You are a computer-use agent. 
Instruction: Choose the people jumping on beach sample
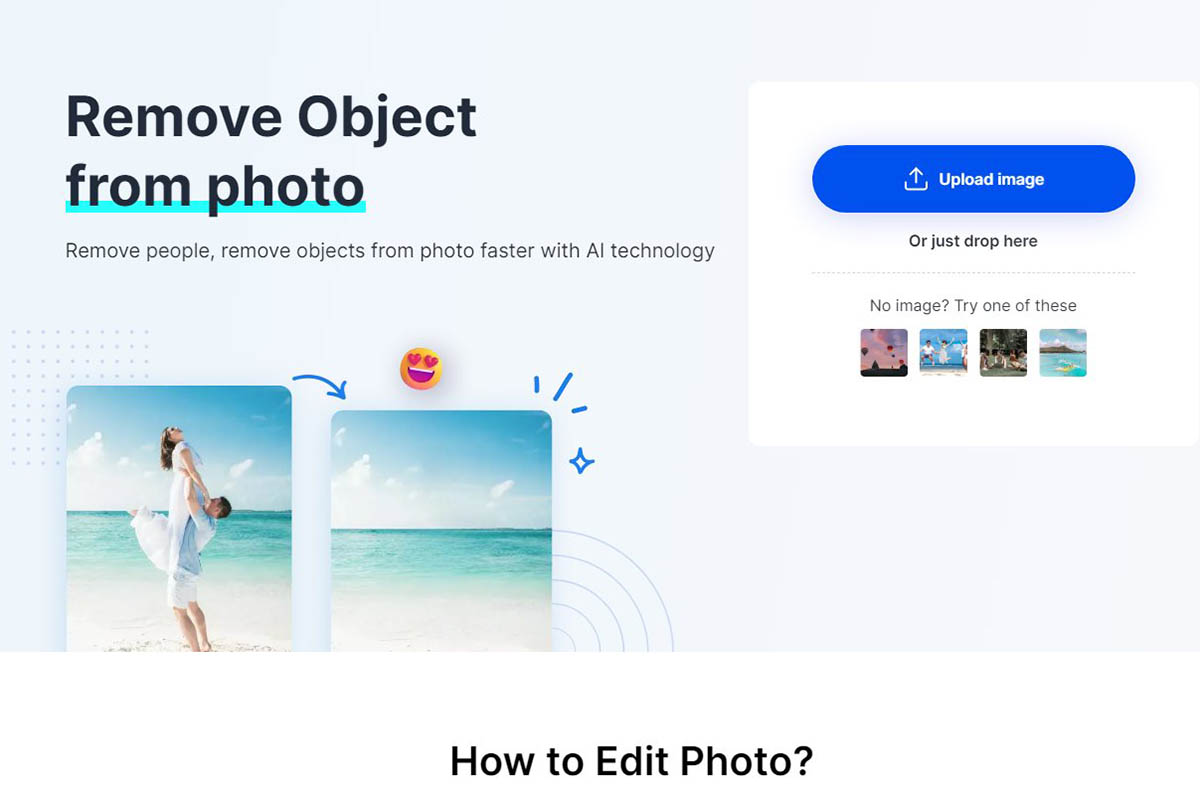coord(943,352)
